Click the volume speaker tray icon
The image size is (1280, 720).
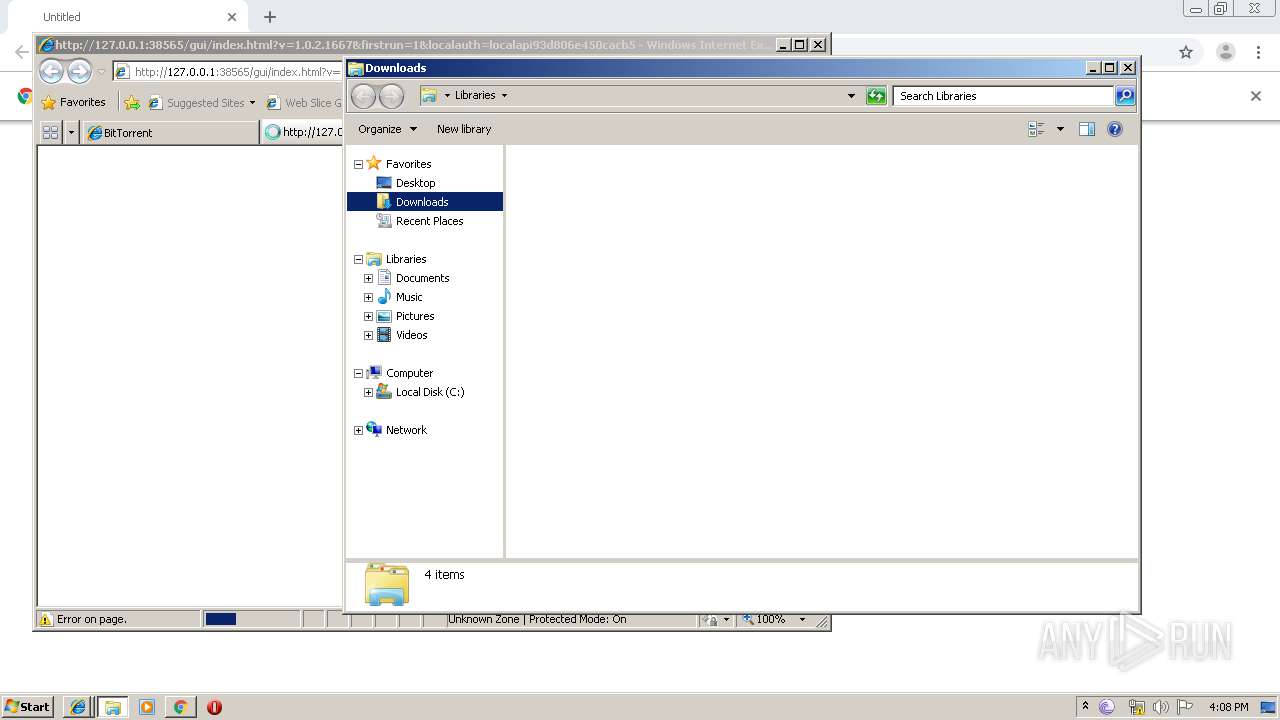click(1161, 707)
